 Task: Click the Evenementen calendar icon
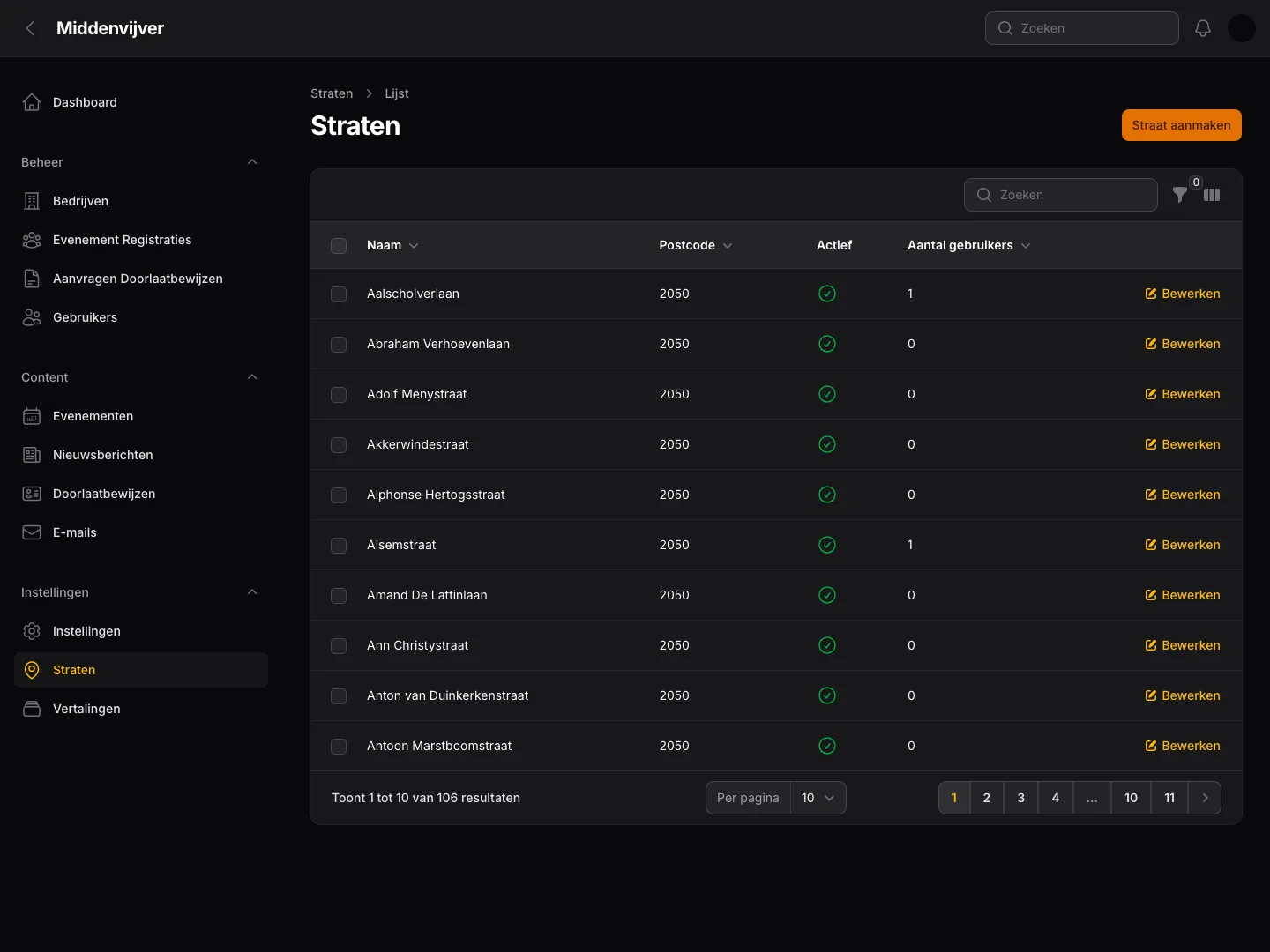32,416
